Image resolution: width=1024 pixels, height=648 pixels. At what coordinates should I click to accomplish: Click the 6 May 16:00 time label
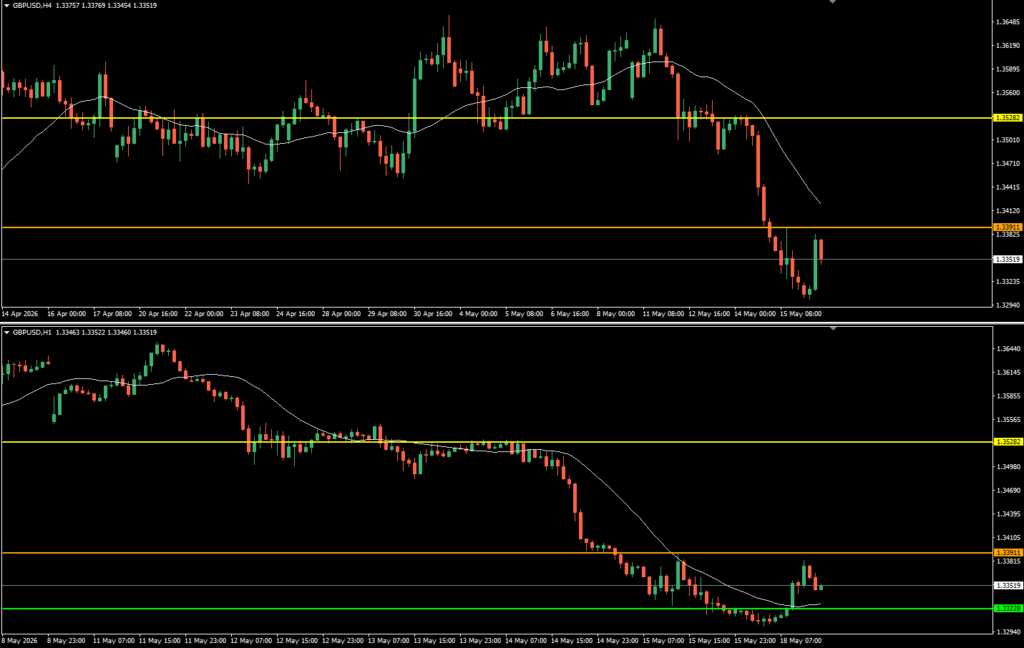[x=569, y=314]
